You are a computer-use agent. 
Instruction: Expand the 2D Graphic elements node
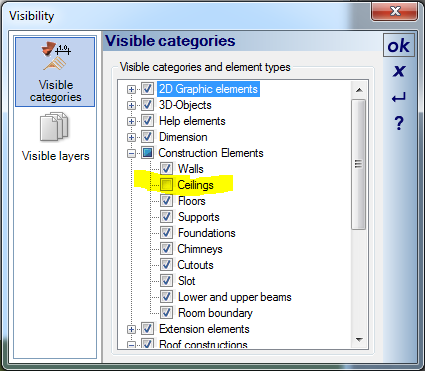coord(131,89)
